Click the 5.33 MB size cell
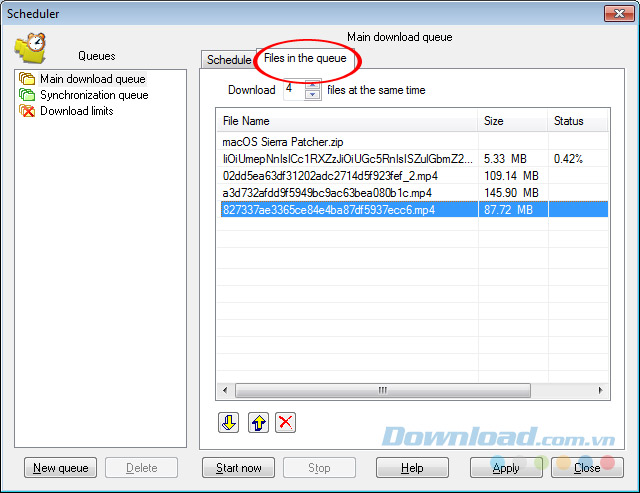The height and width of the screenshot is (493, 640). pos(513,159)
